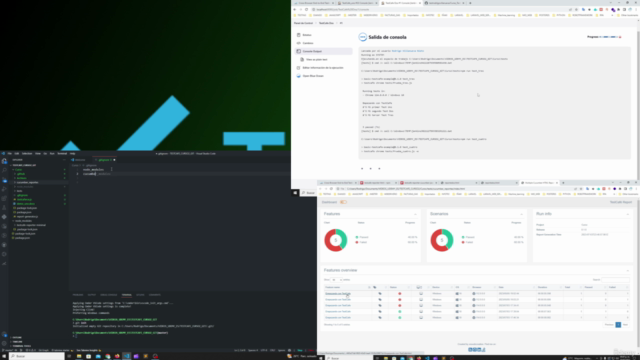640x360 pixels.
Task: Collapse the Scenarios panel in the report
Action: (521, 214)
